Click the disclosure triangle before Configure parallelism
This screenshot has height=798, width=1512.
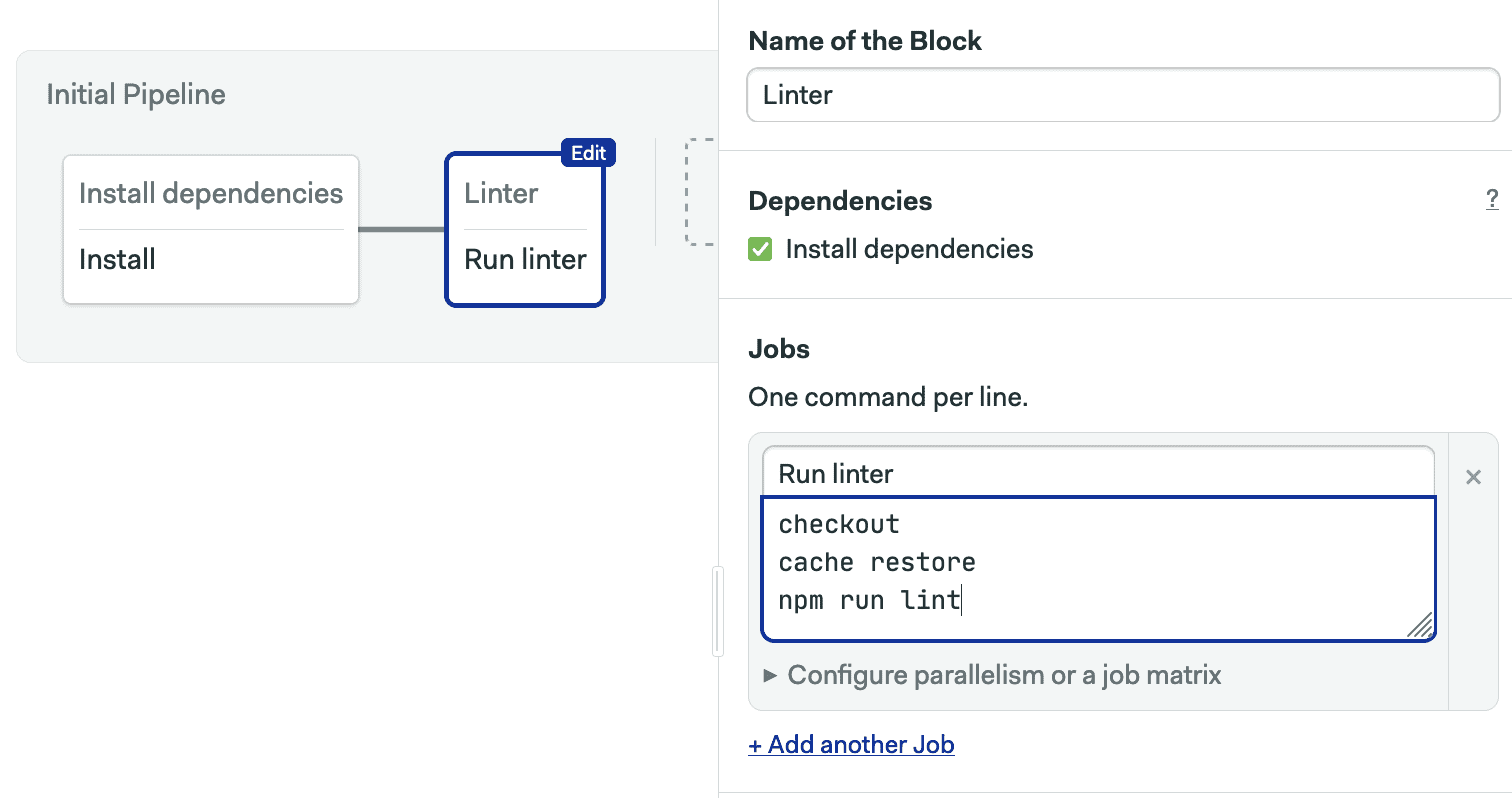coord(768,676)
